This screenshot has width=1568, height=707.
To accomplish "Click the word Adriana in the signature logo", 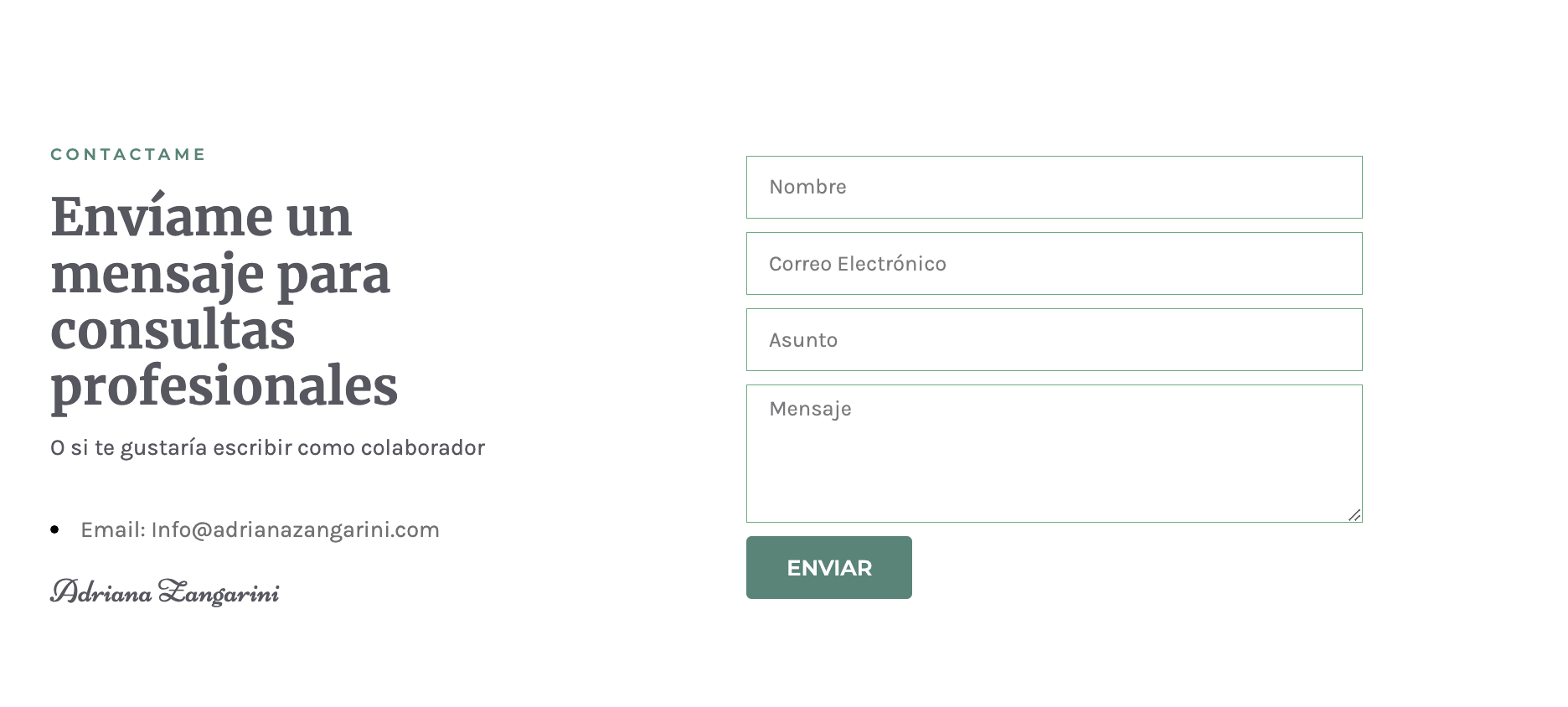I will click(x=101, y=592).
